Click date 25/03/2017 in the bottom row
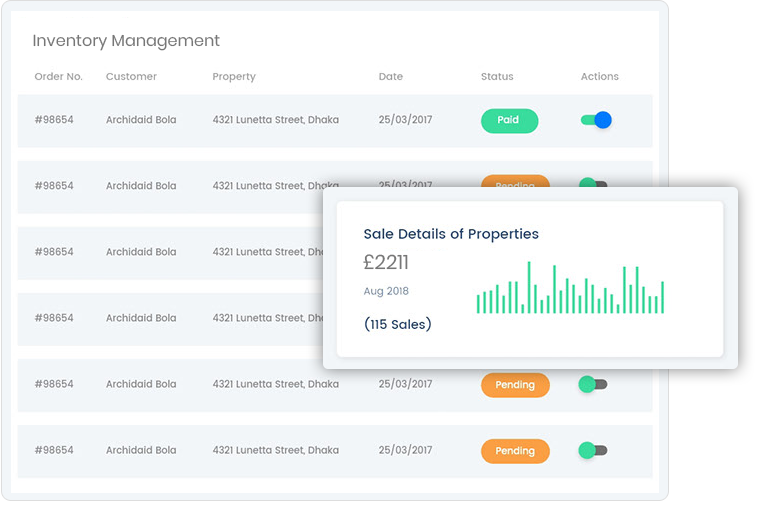Image resolution: width=760 pixels, height=520 pixels. [405, 450]
